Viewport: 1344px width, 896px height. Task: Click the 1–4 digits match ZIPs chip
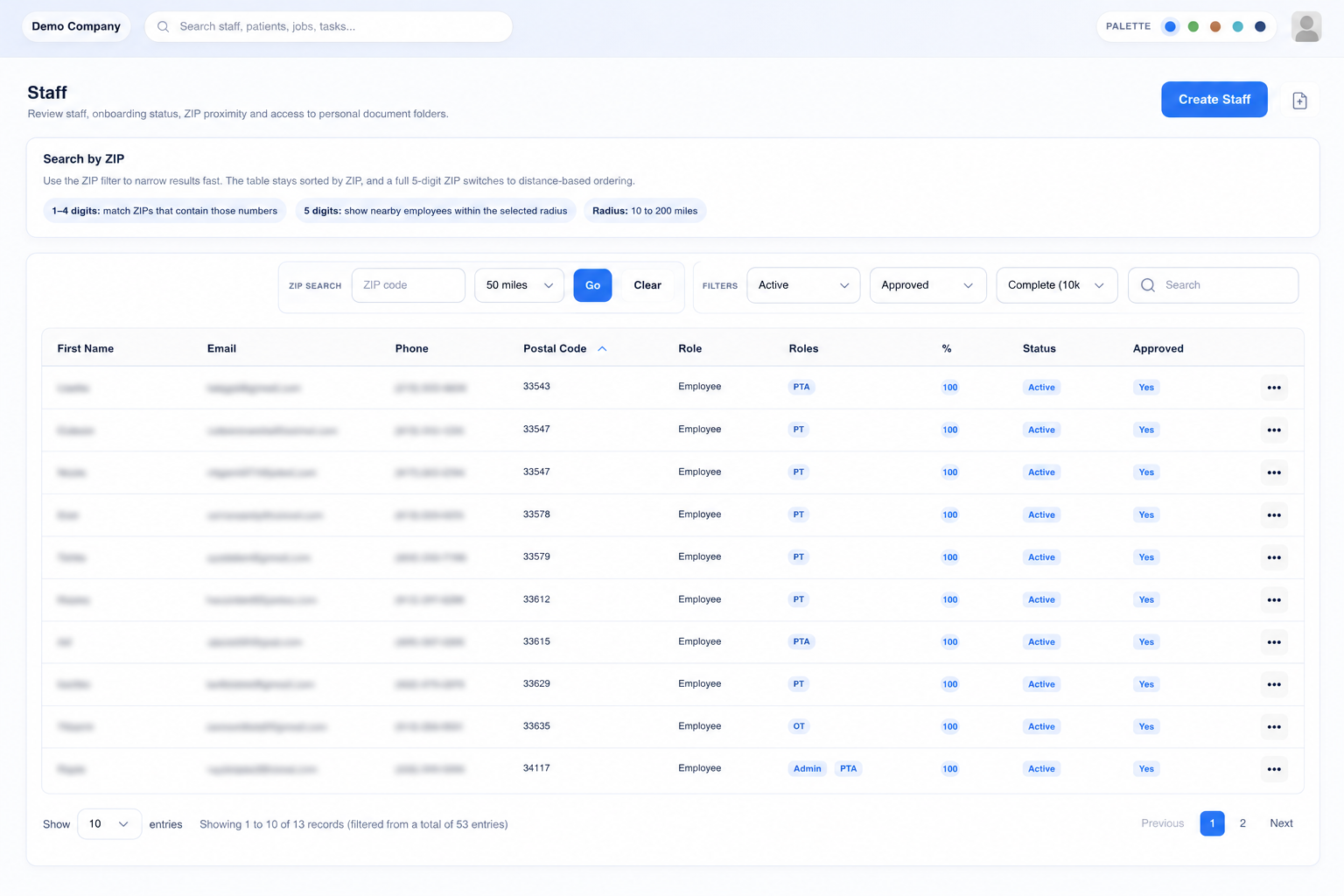164,211
